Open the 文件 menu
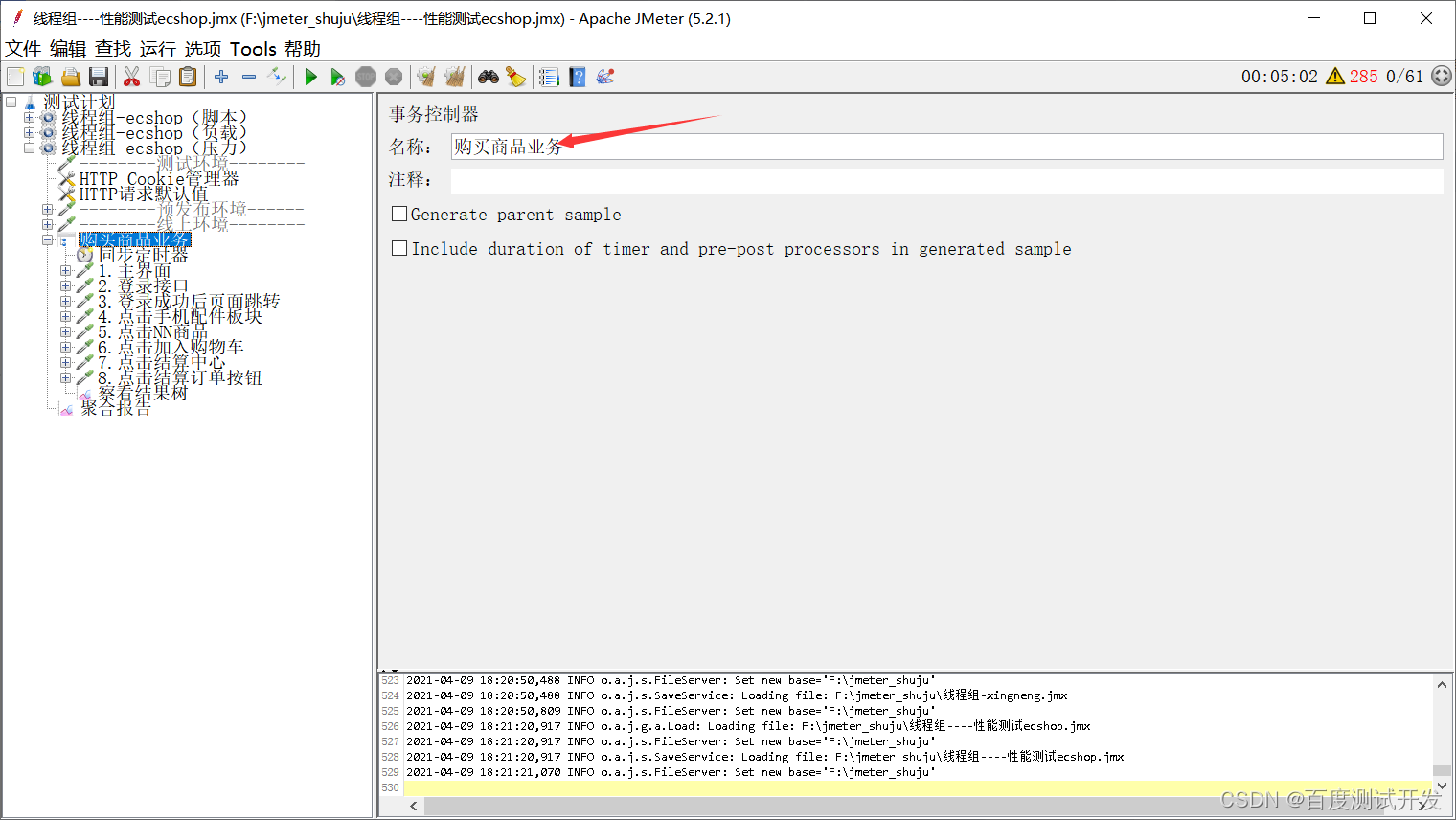 23,49
